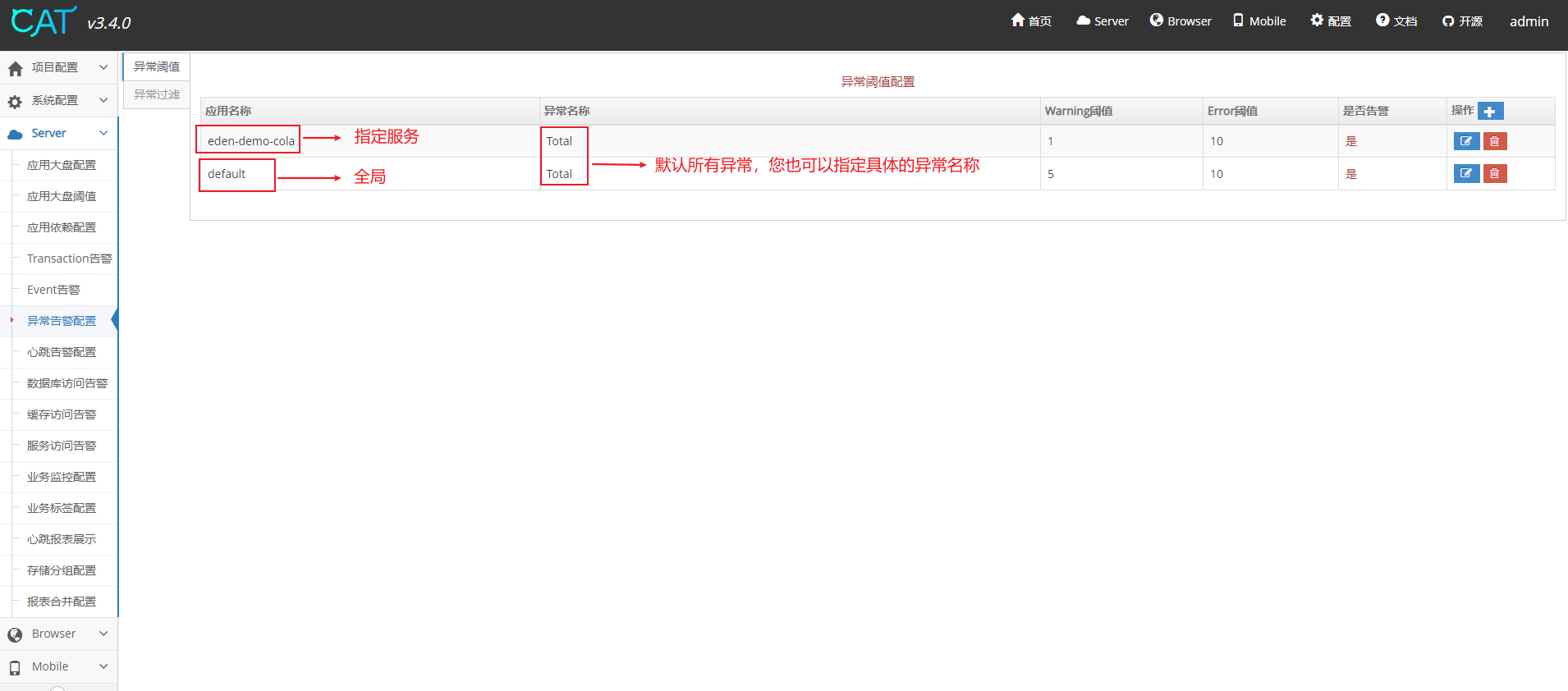
Task: Delete the default threshold row
Action: 1495,173
